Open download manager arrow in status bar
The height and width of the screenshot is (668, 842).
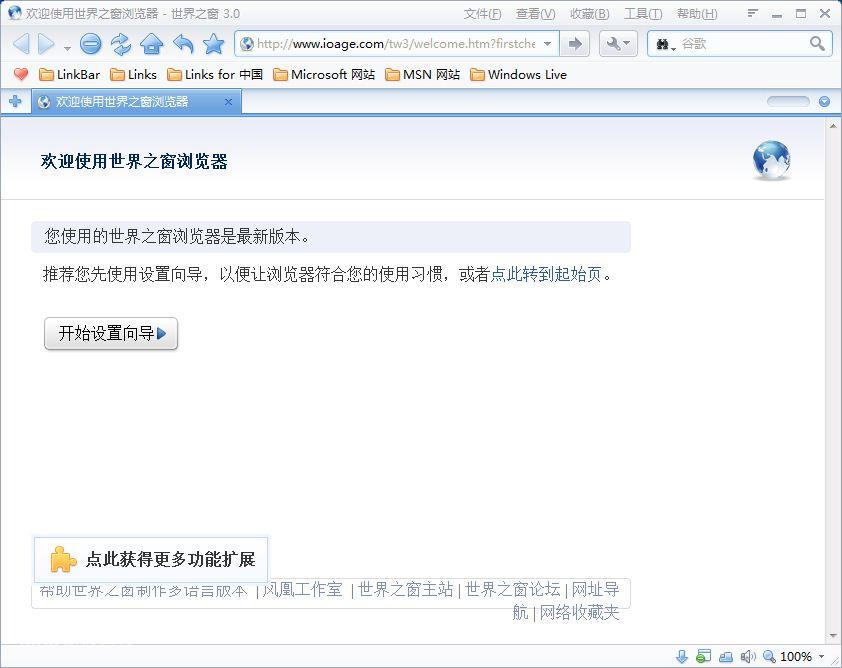tap(682, 656)
